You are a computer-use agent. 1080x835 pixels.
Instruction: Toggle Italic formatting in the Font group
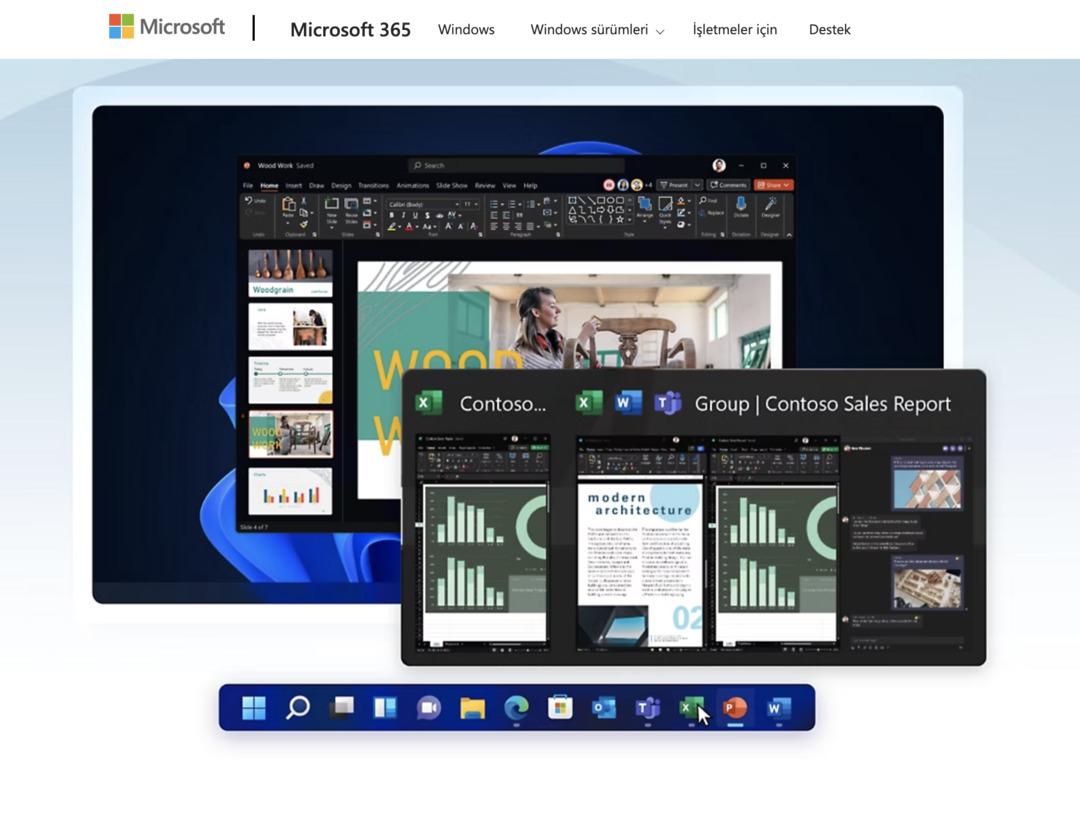pyautogui.click(x=404, y=216)
